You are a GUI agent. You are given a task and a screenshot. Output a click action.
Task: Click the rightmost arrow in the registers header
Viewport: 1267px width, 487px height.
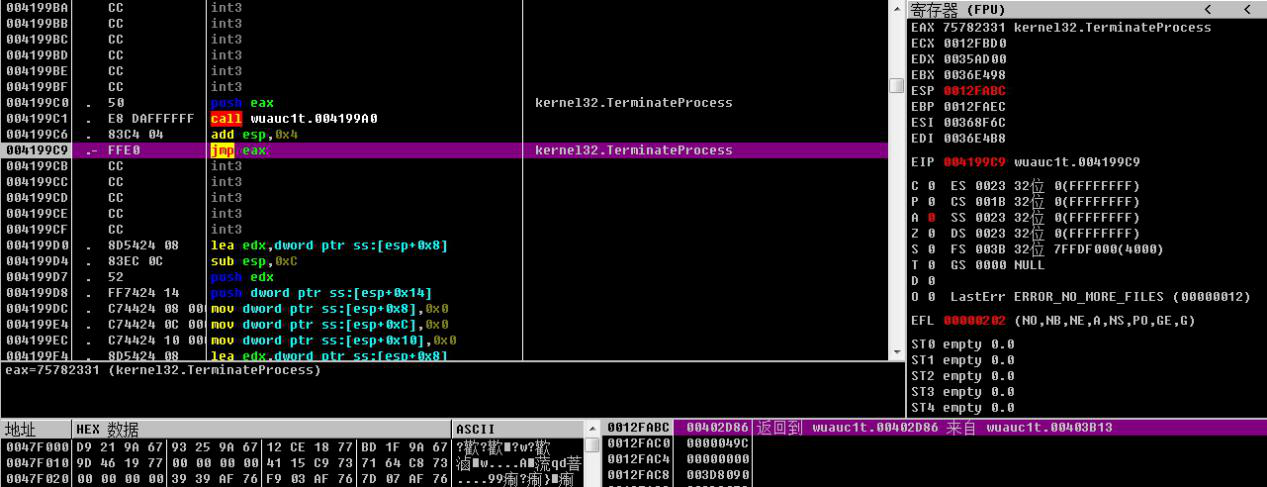click(1243, 10)
